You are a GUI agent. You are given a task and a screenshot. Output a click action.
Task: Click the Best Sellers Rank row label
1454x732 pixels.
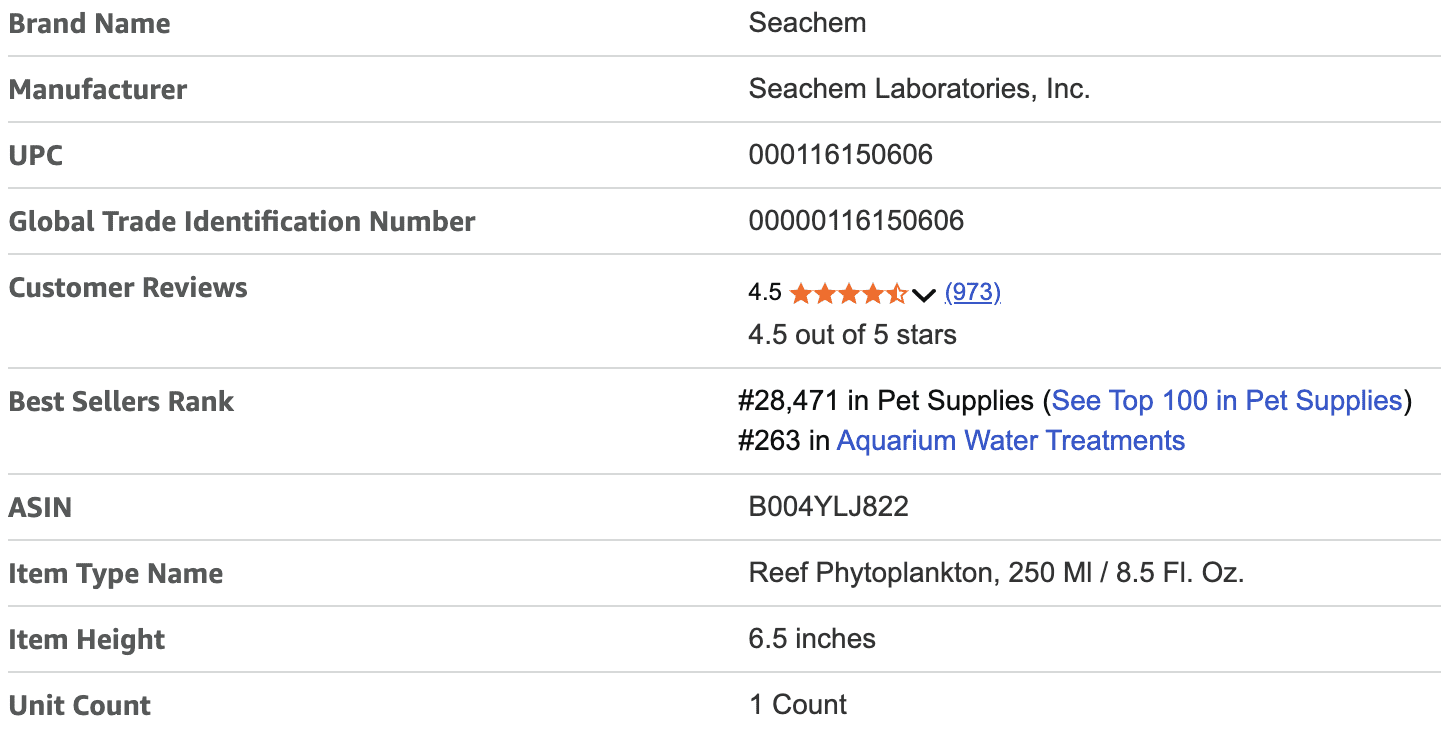click(121, 402)
